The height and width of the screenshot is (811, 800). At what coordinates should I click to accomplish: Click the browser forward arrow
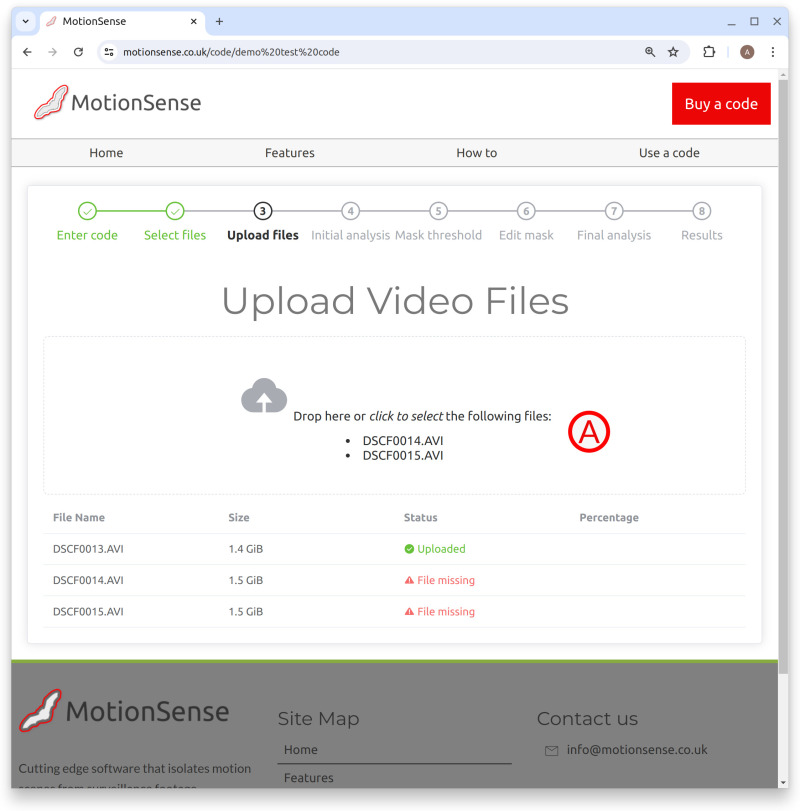pos(53,52)
